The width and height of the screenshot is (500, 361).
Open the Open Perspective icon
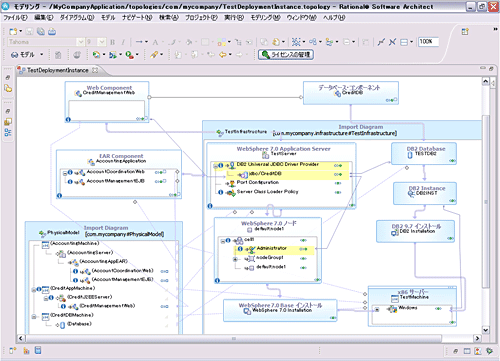465,32
